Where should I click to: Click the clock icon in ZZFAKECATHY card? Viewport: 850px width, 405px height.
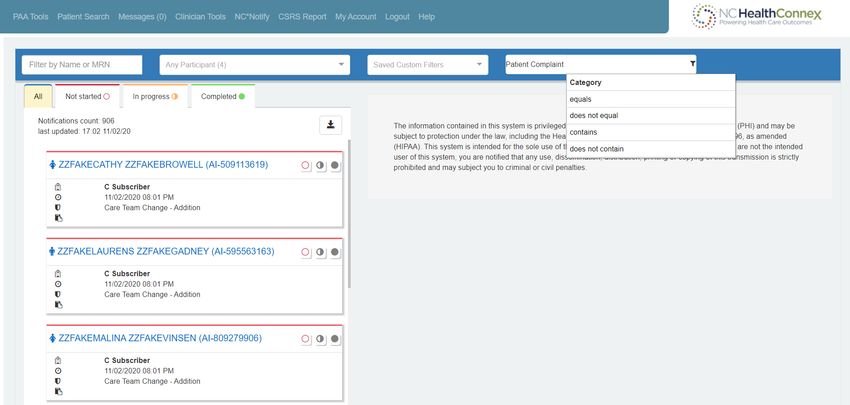58,197
